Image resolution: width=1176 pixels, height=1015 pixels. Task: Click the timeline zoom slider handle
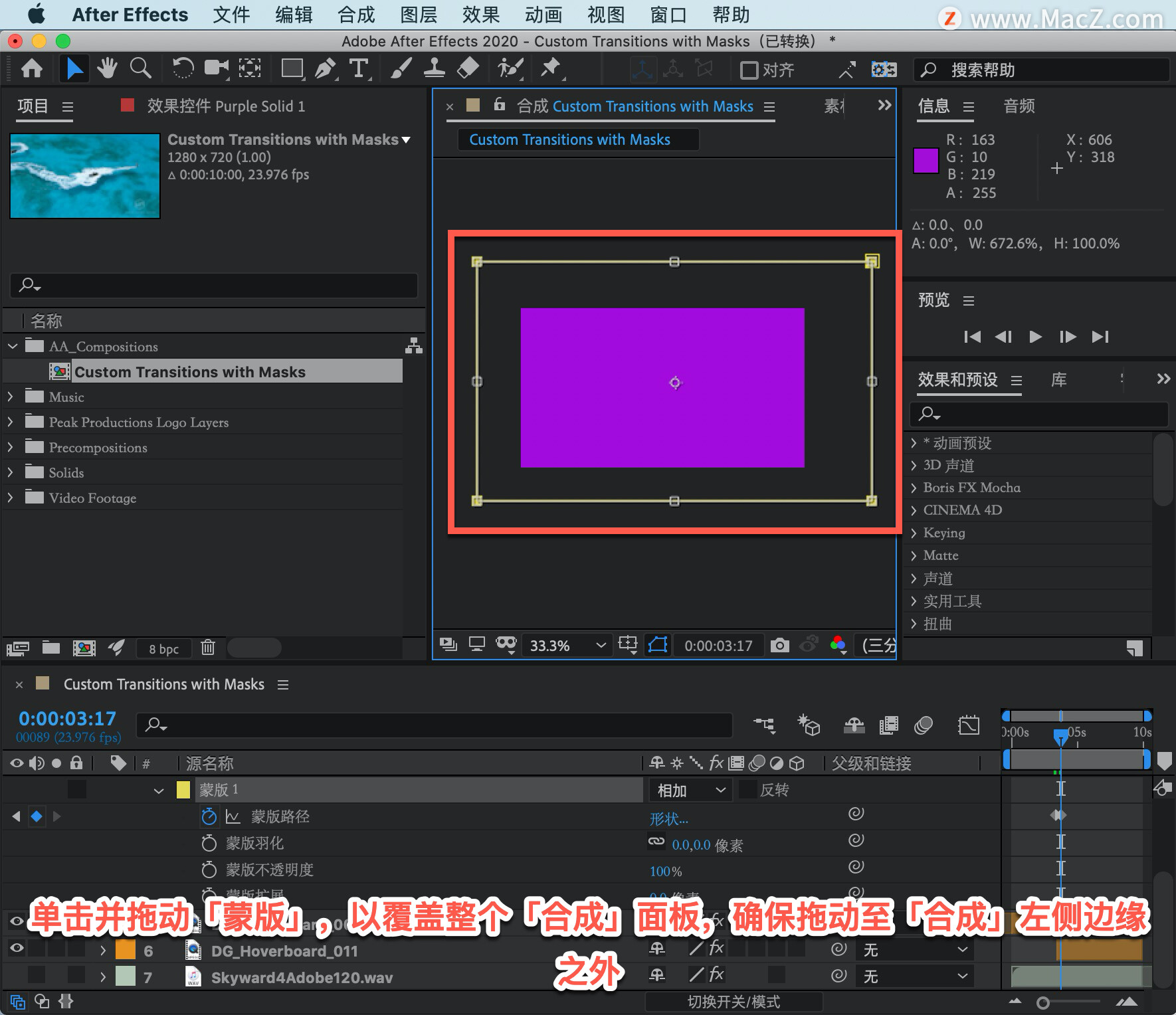click(x=1043, y=1002)
